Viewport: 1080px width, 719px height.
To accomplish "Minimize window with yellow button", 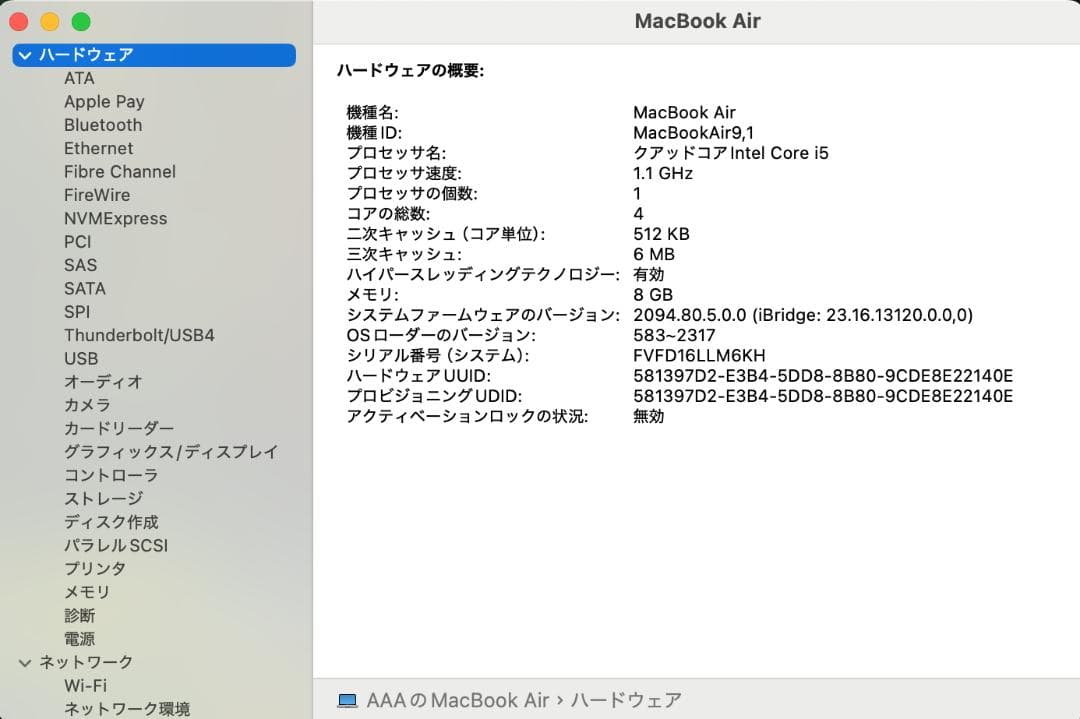I will [50, 22].
